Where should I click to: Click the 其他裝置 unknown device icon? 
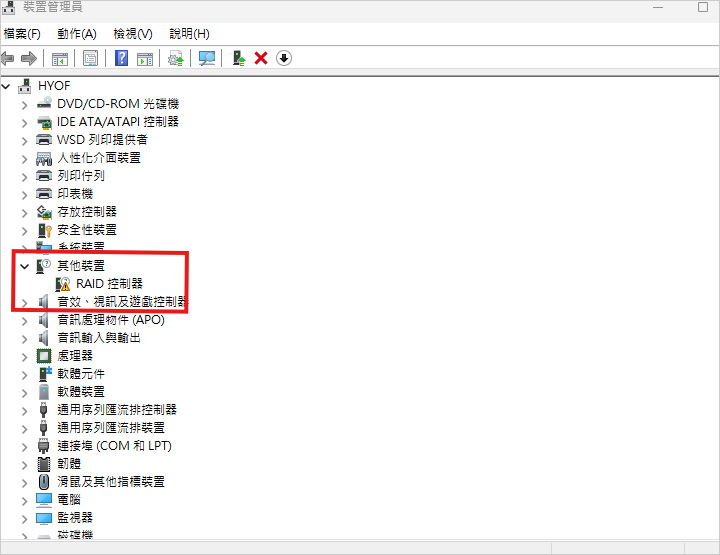pos(44,266)
